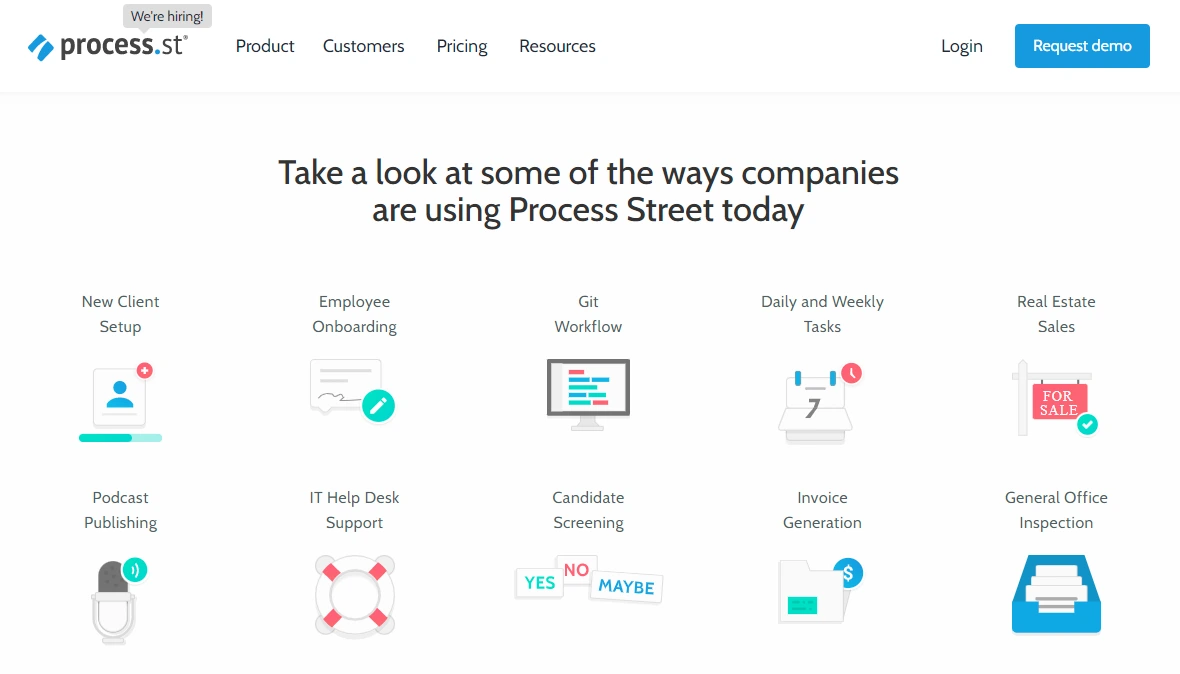This screenshot has width=1180, height=674.
Task: Click the Git Workflow monitor icon
Action: pyautogui.click(x=588, y=392)
